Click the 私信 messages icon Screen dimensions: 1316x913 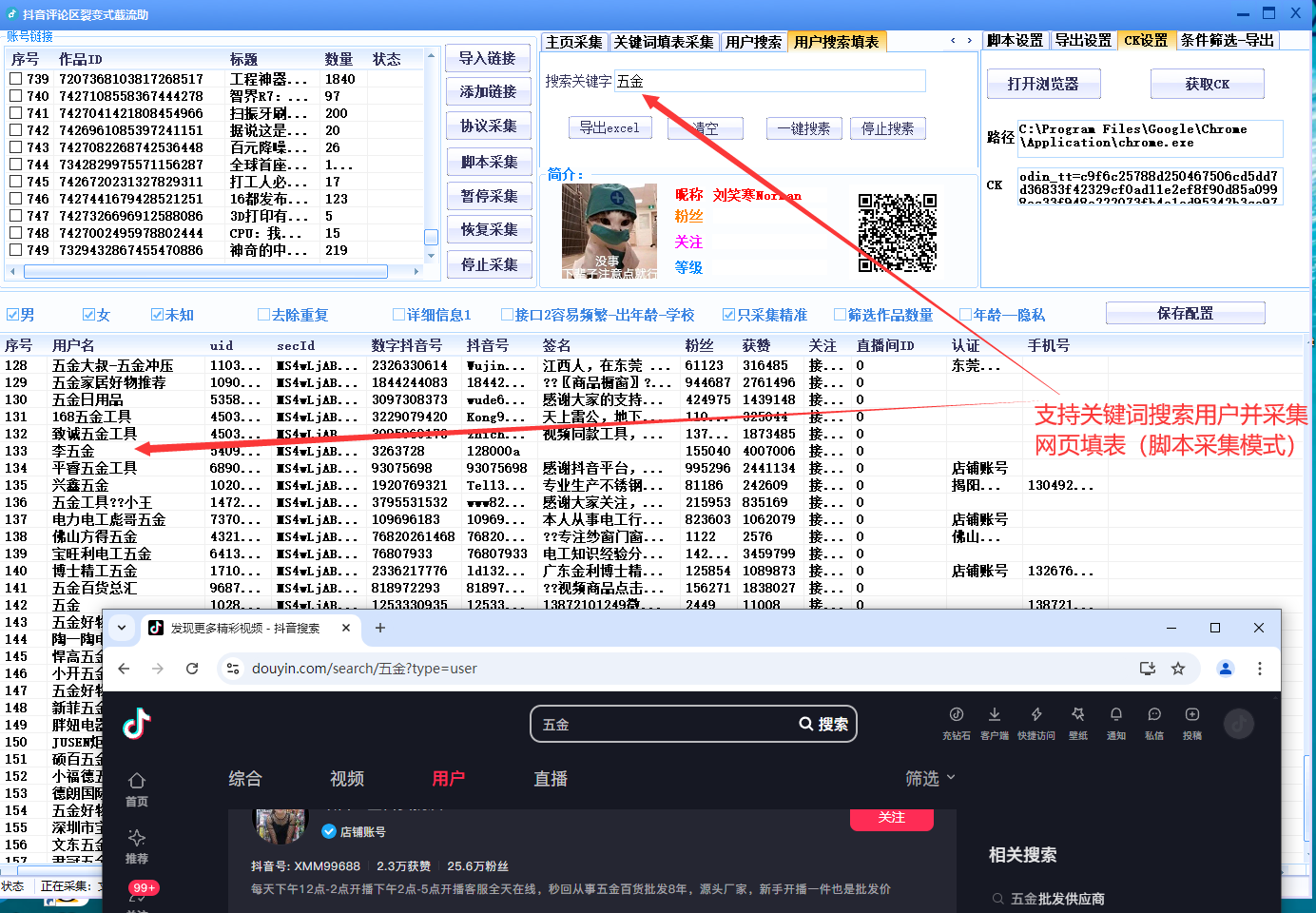(1153, 715)
